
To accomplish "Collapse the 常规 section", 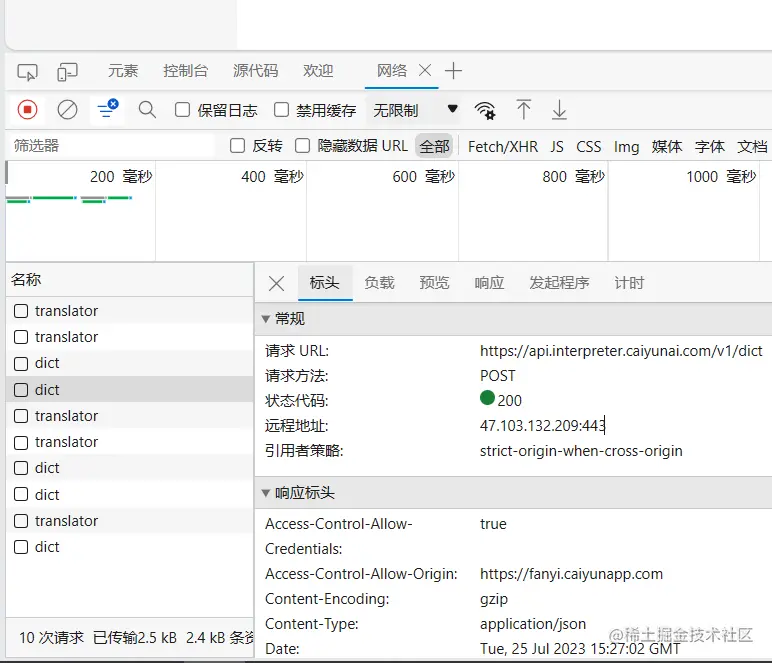I will click(265, 319).
